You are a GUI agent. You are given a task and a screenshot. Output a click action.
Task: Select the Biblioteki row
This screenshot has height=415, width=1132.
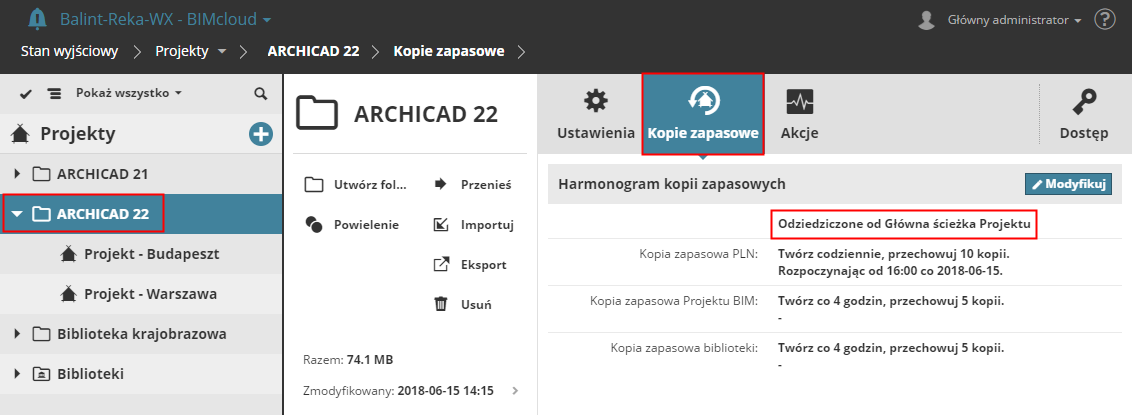[141, 374]
